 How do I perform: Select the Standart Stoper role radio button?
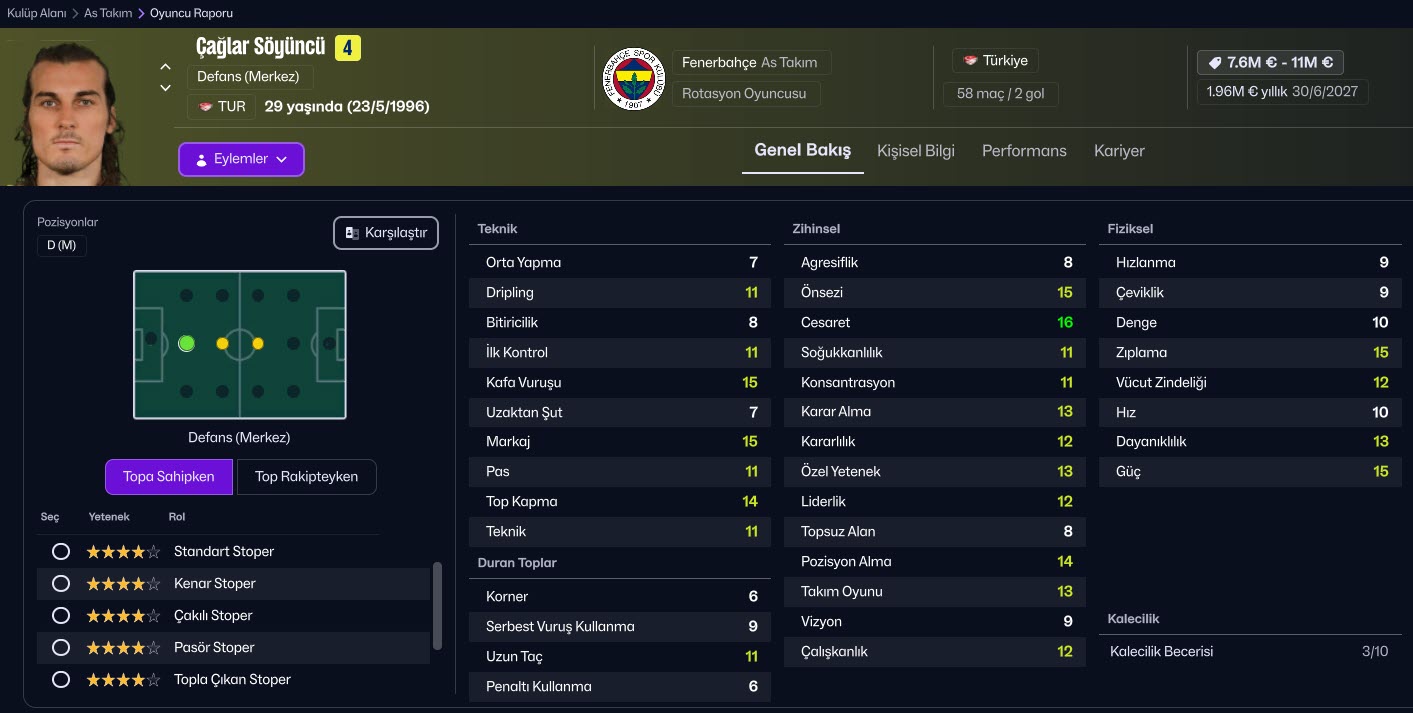61,551
